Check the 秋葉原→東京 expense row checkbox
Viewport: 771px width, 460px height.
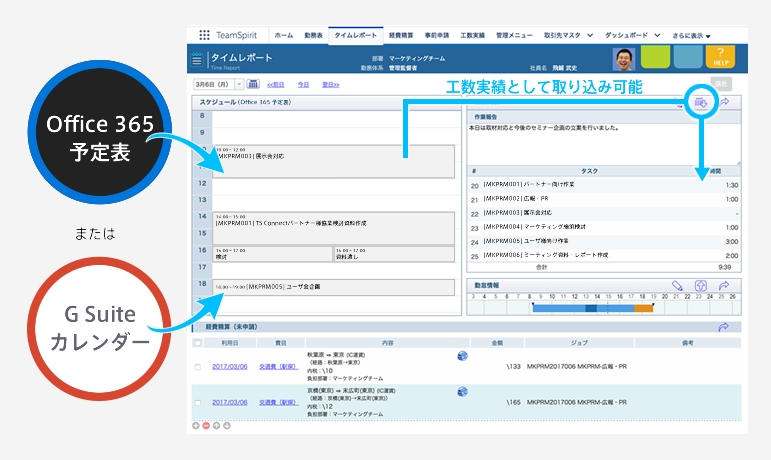[198, 367]
